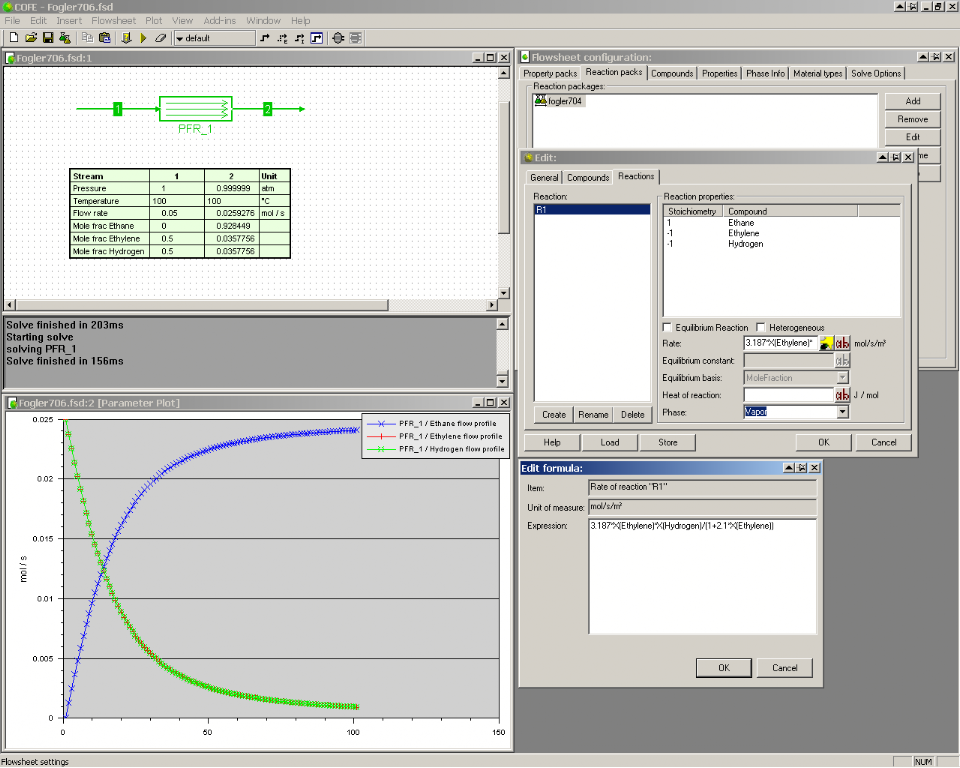Switch to the Compounds tab in Flowsheet configuration
Viewport: 960px width, 768px height.
[672, 73]
